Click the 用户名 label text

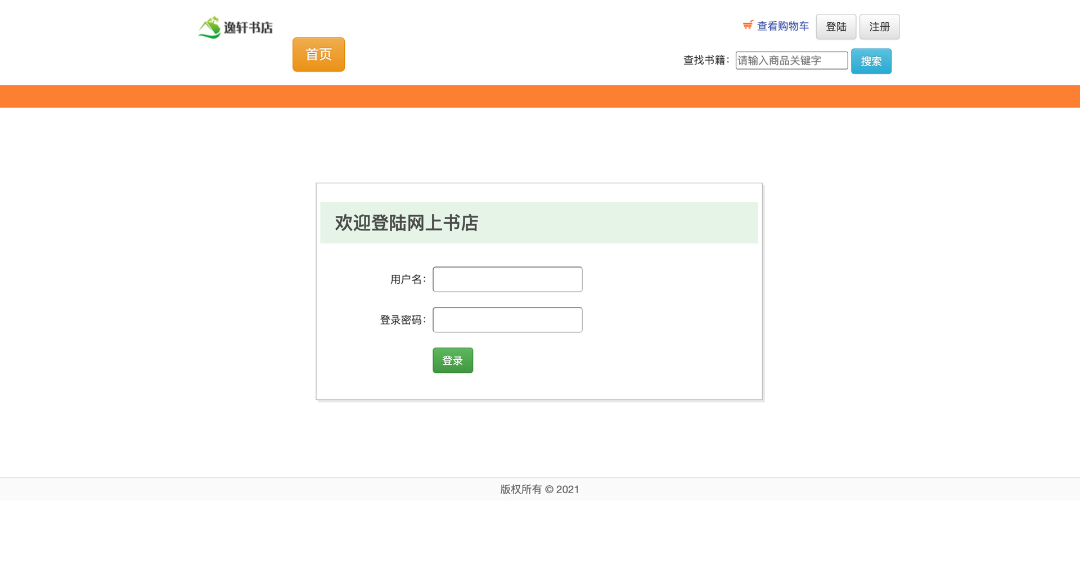coord(407,280)
